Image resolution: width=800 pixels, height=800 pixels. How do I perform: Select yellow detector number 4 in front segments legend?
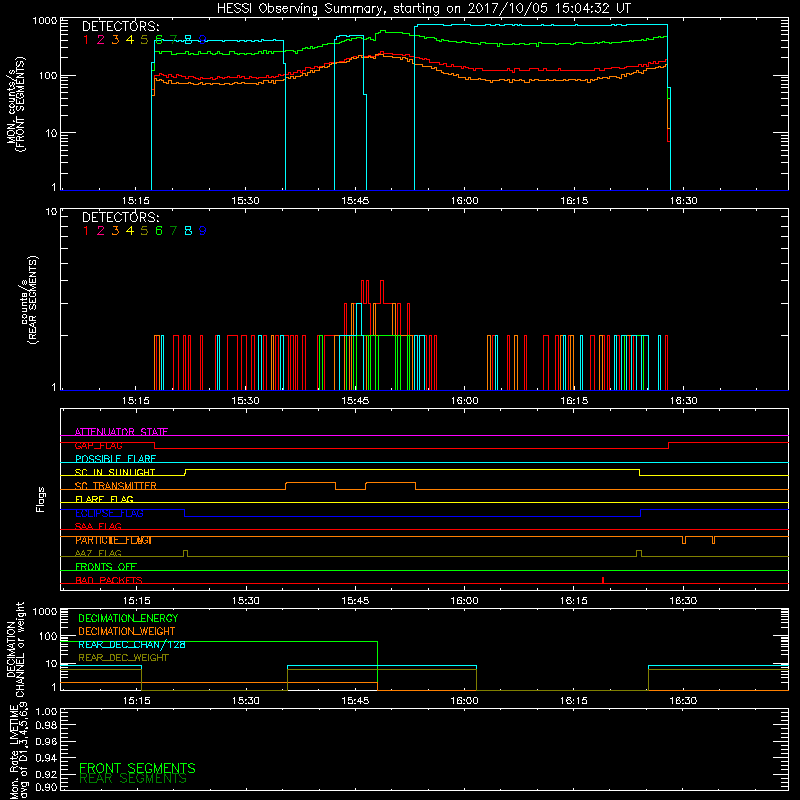click(x=130, y=40)
